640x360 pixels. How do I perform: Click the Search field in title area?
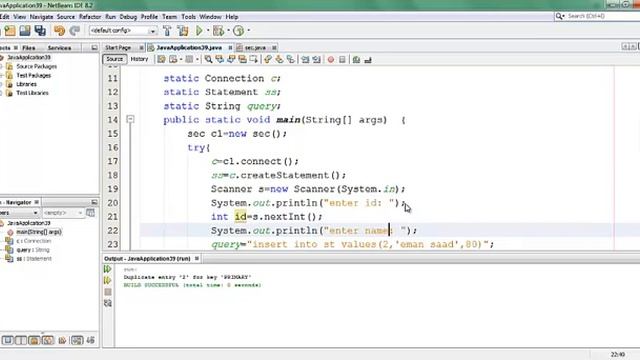pyautogui.click(x=597, y=16)
